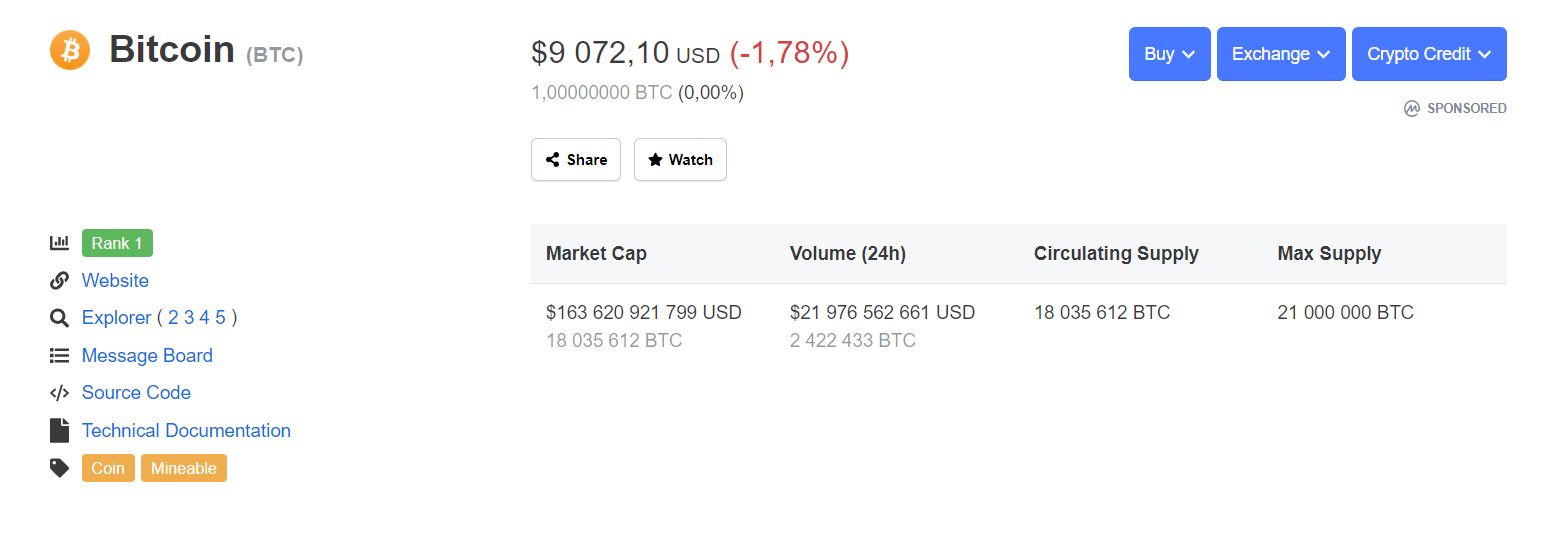The width and height of the screenshot is (1542, 544).
Task: Visit the Technical Documentation link
Action: pyautogui.click(x=186, y=431)
